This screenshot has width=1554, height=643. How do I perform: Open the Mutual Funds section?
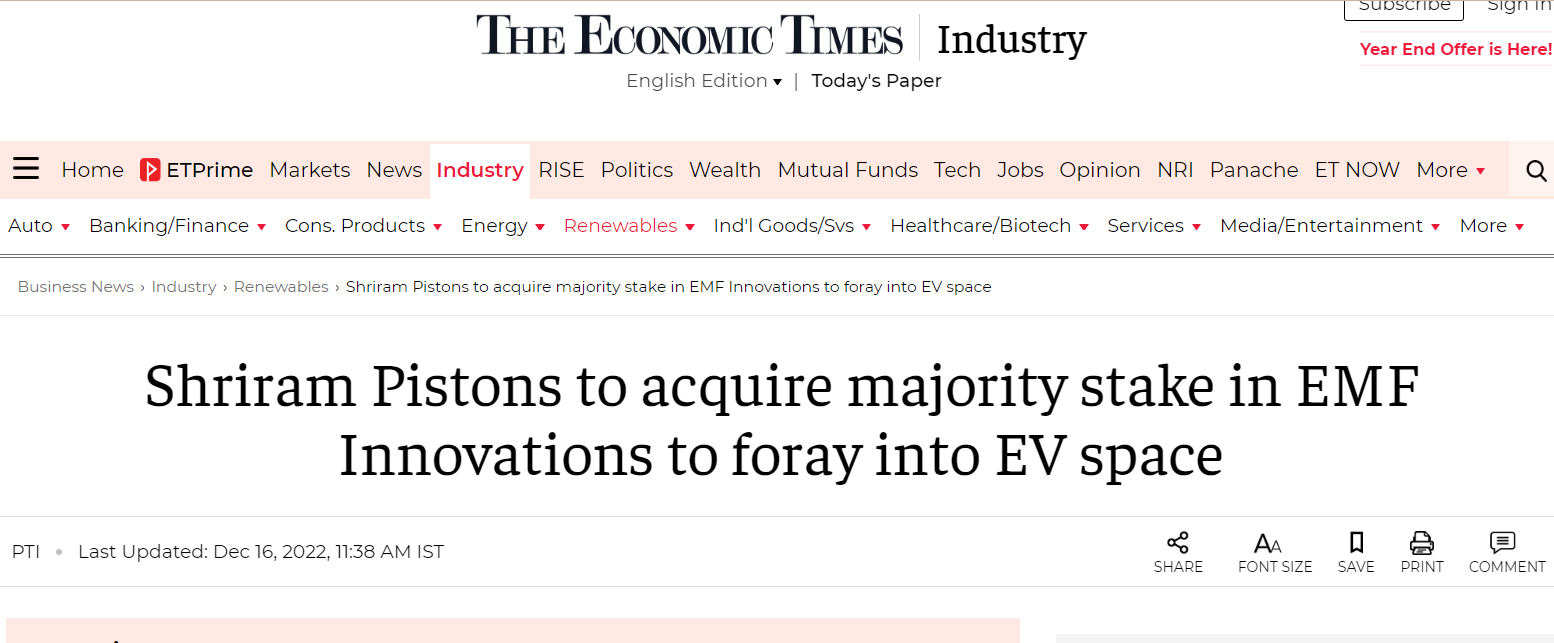click(x=847, y=170)
